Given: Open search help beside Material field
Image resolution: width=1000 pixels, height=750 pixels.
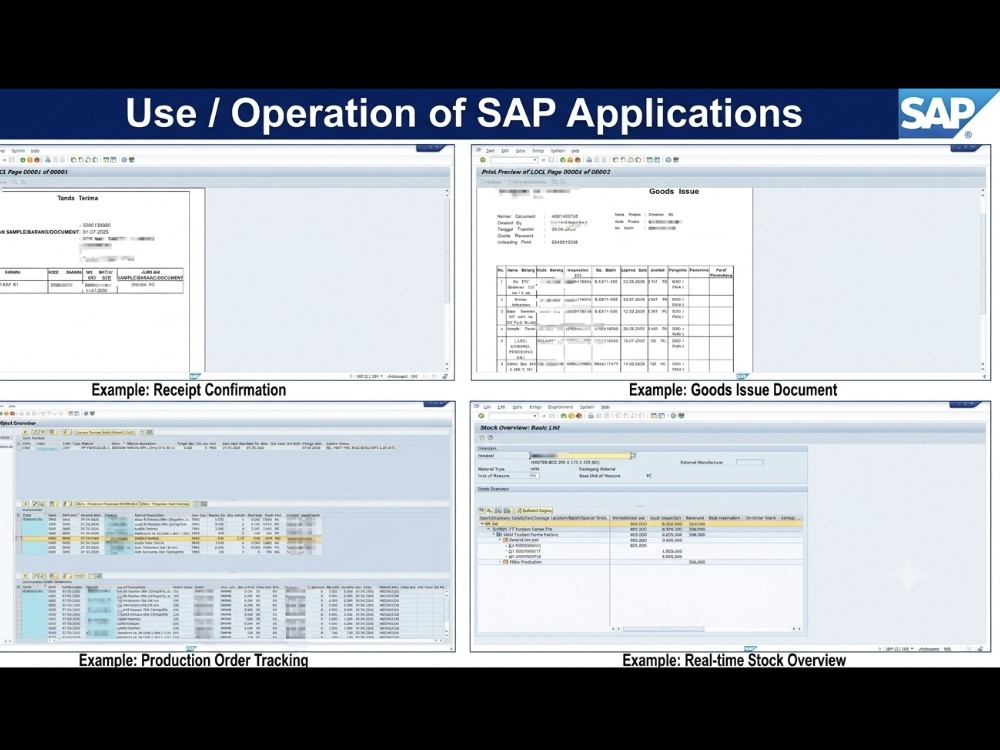Looking at the screenshot, I should click(x=634, y=455).
